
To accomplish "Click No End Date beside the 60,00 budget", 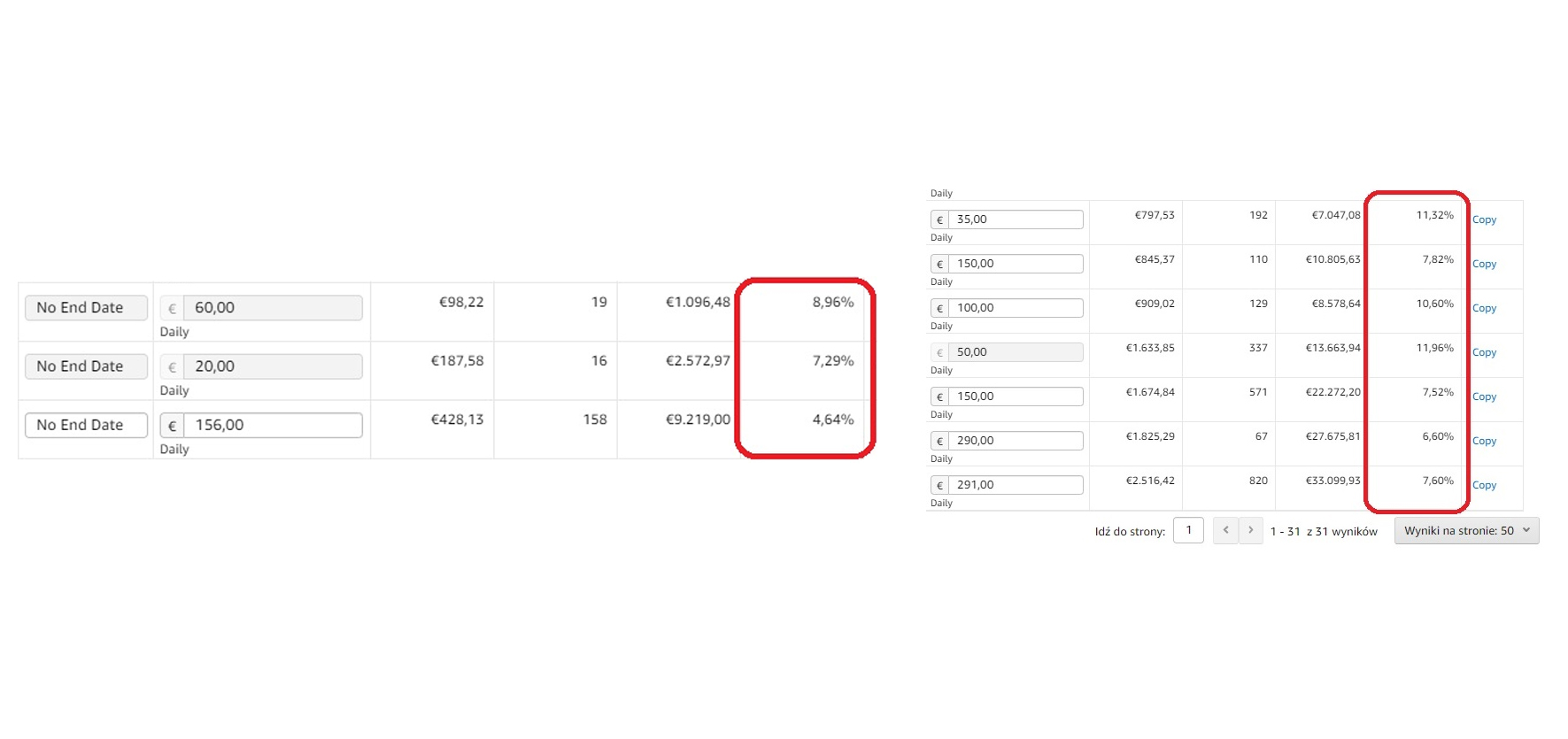I will pyautogui.click(x=86, y=308).
